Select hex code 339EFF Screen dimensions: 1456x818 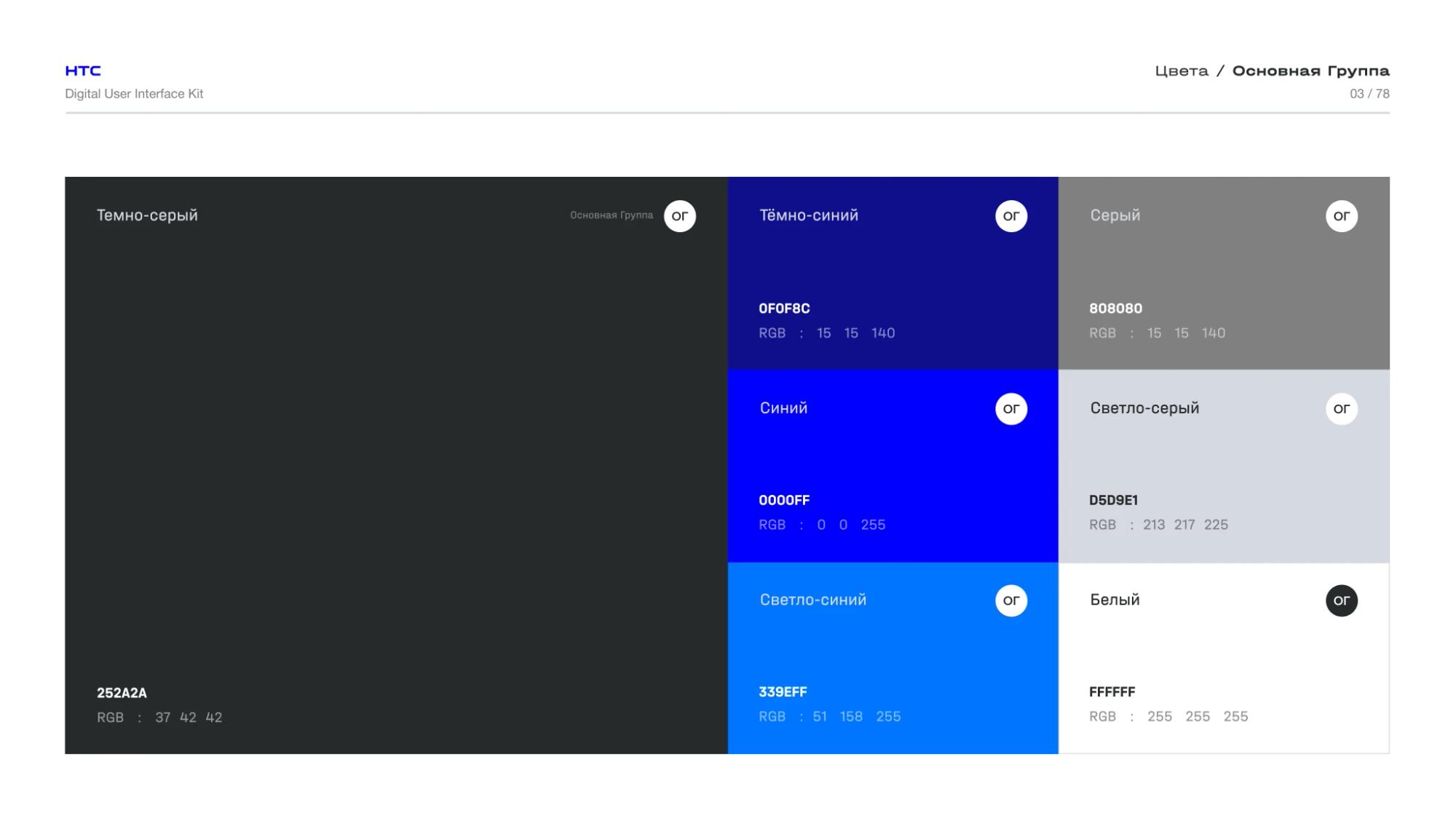coord(783,692)
